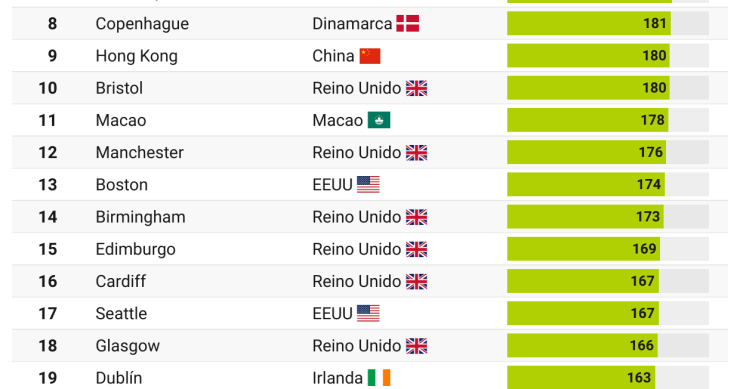Click the bar value 176 for Manchester
The width and height of the screenshot is (740, 389).
pos(650,152)
